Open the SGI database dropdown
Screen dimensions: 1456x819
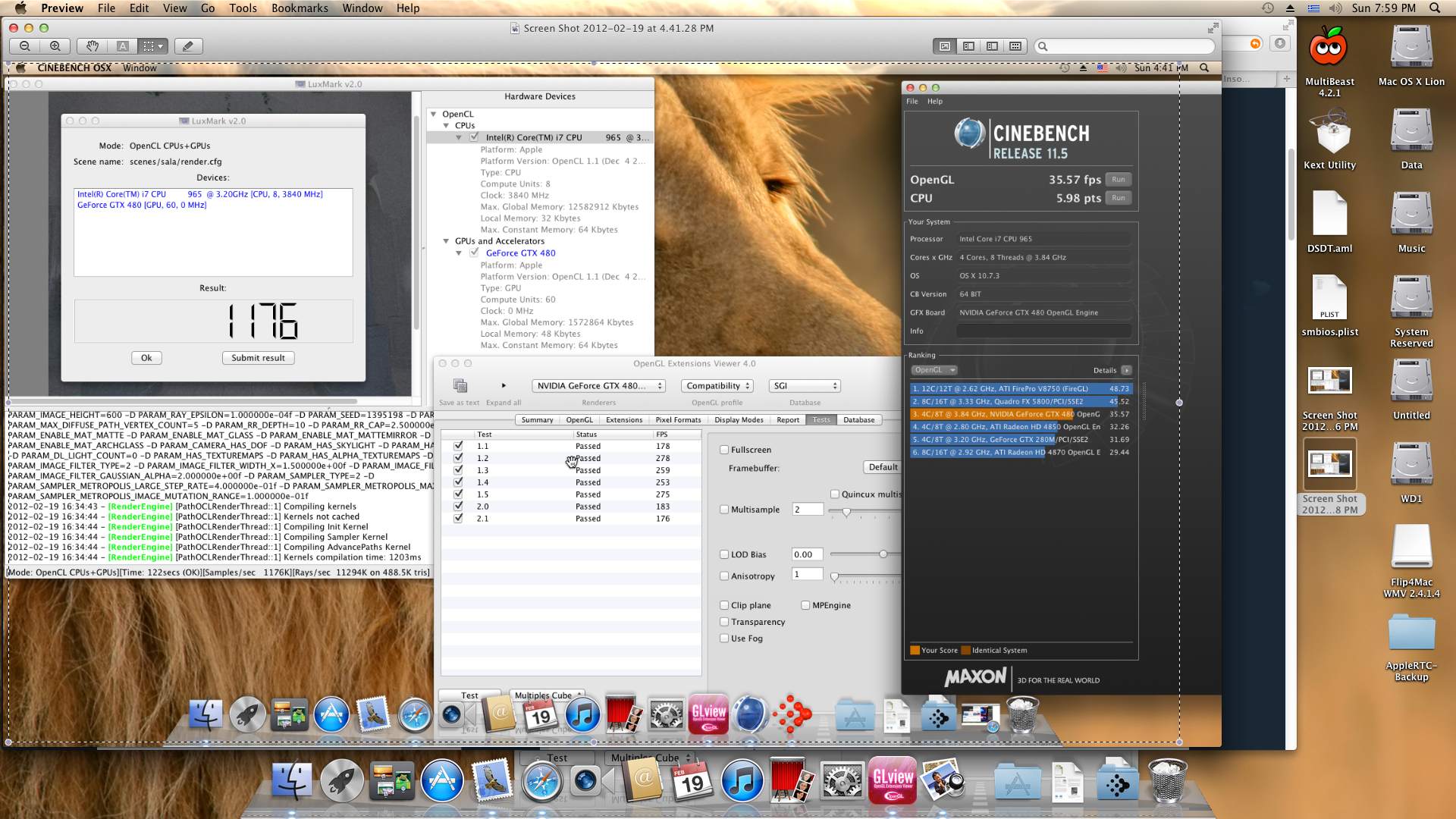(x=805, y=386)
